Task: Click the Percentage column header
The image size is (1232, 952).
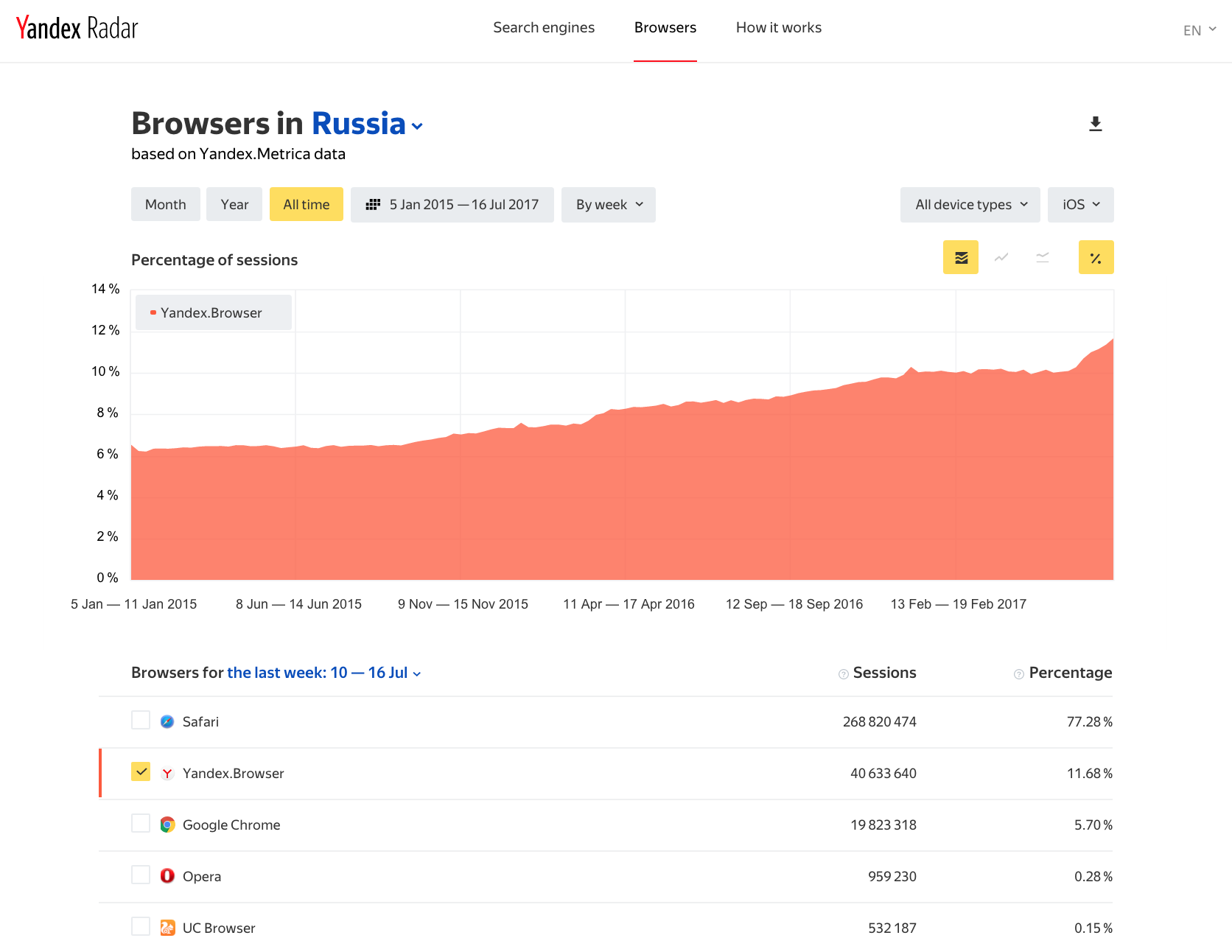Action: [1071, 673]
